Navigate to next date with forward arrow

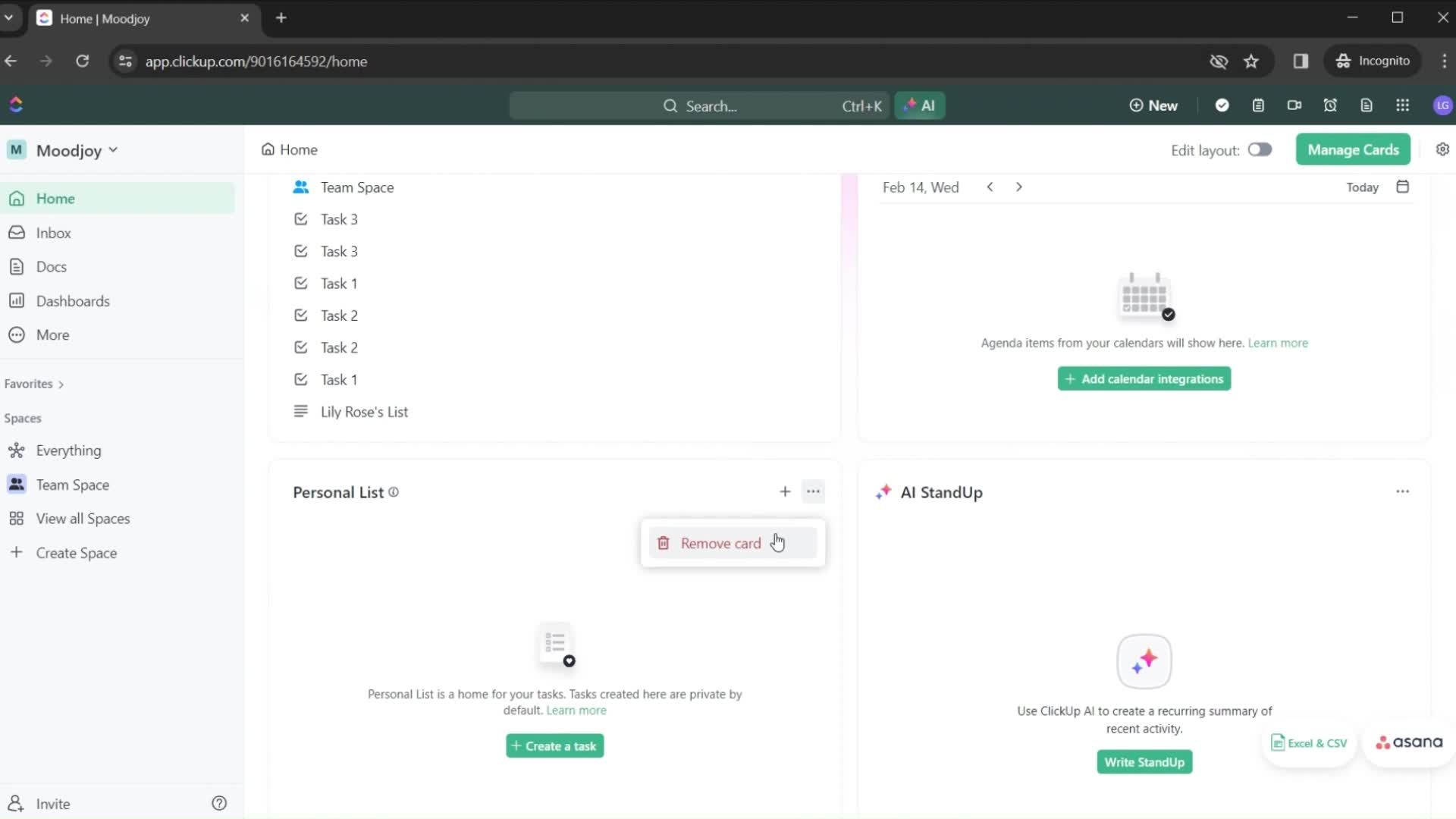[1019, 187]
